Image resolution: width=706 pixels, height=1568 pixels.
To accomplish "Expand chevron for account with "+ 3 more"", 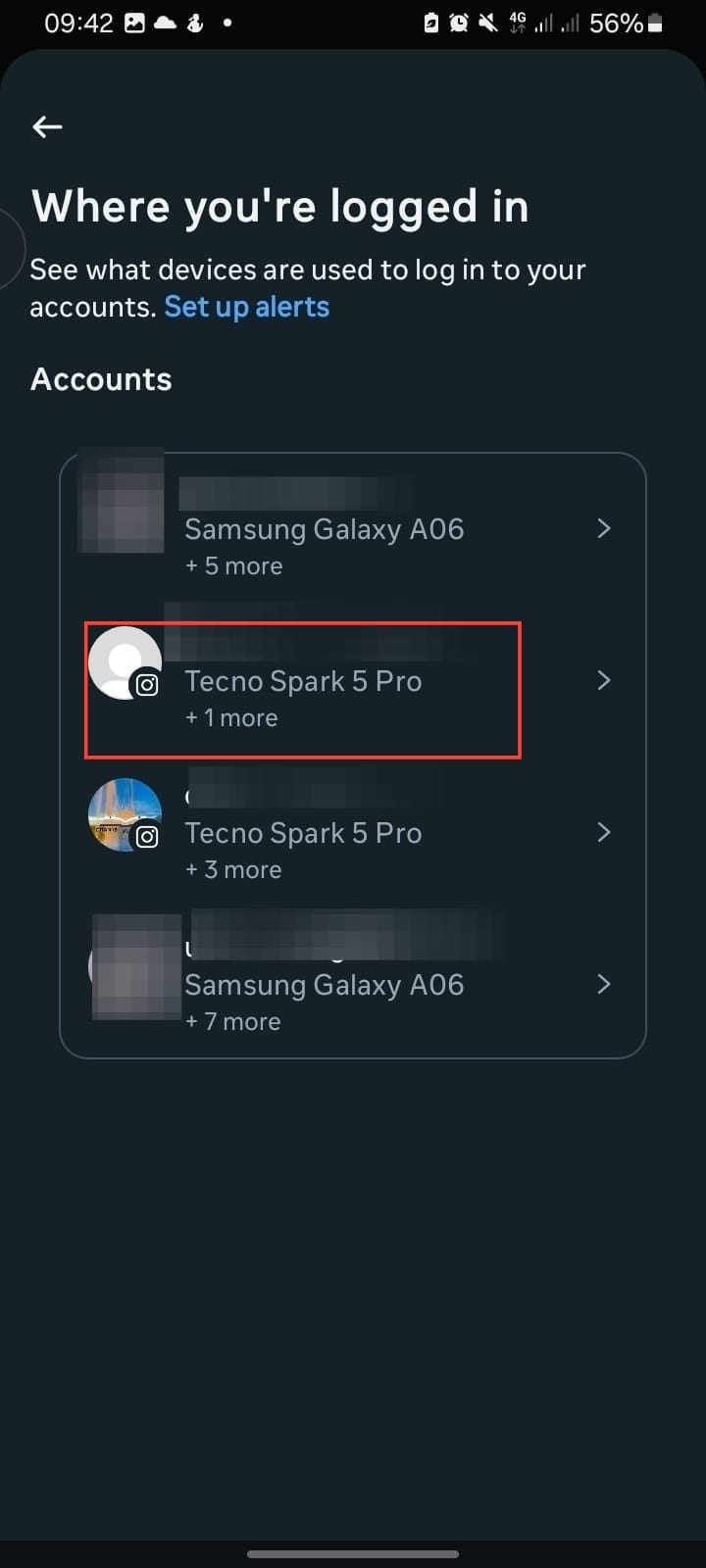I will click(x=604, y=833).
